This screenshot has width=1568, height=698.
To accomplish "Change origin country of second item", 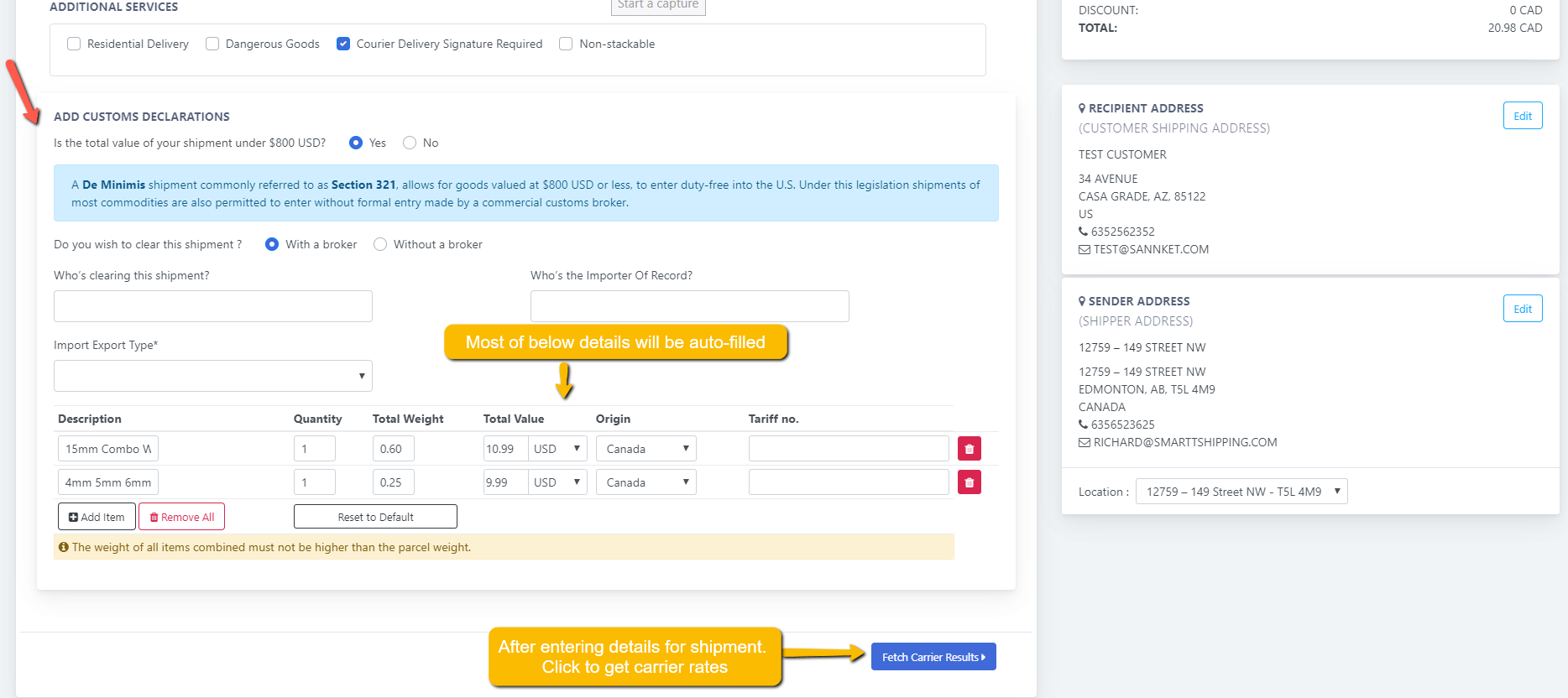I will pyautogui.click(x=645, y=482).
